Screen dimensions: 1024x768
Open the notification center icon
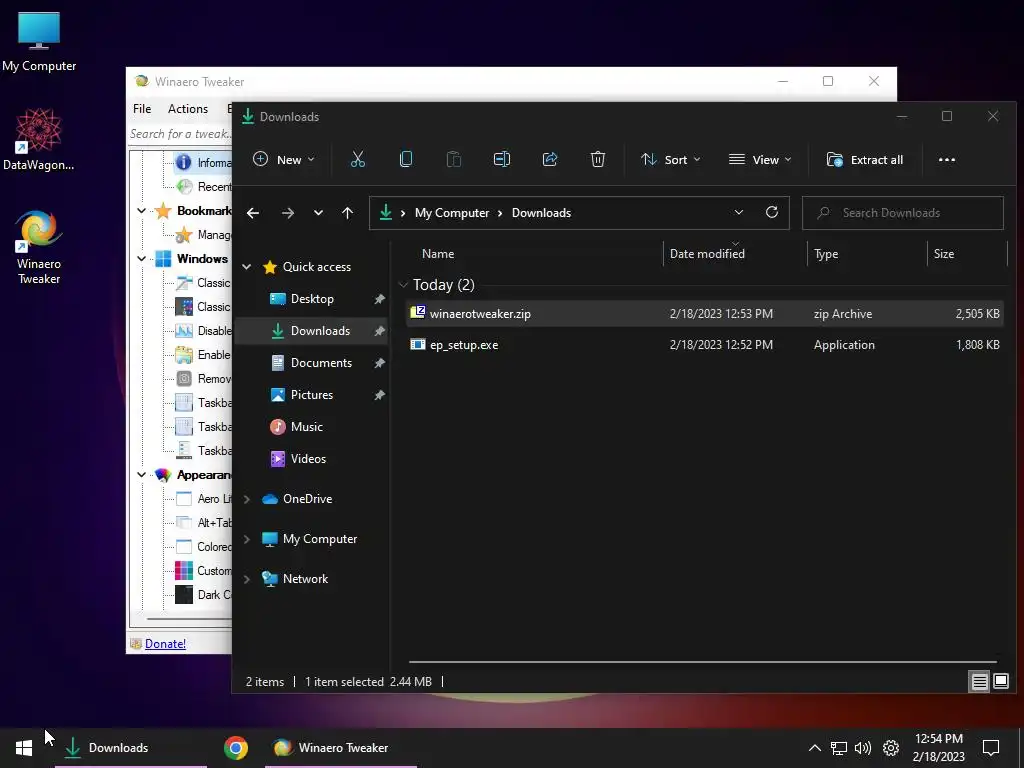991,748
